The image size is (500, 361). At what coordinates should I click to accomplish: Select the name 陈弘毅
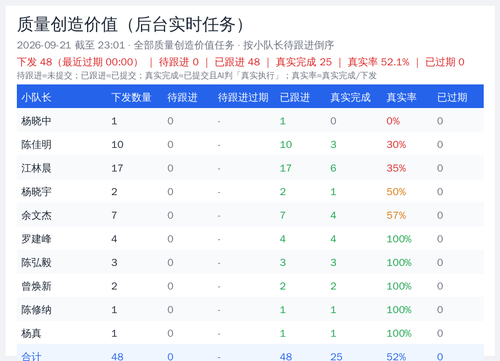tap(36, 263)
